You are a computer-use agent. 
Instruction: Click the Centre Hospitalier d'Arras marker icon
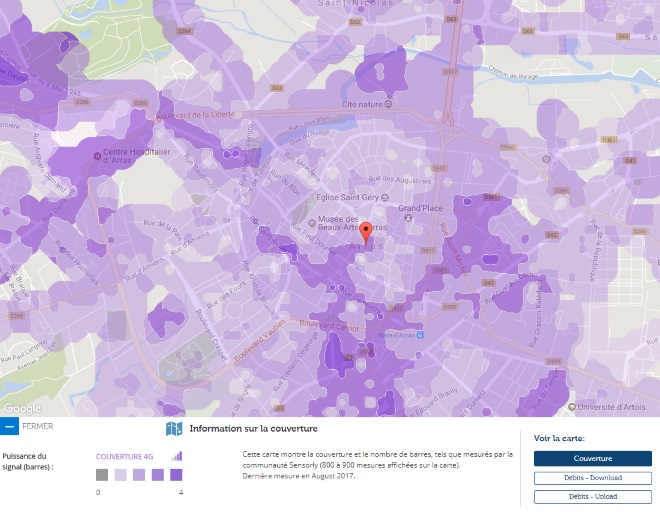point(97,155)
